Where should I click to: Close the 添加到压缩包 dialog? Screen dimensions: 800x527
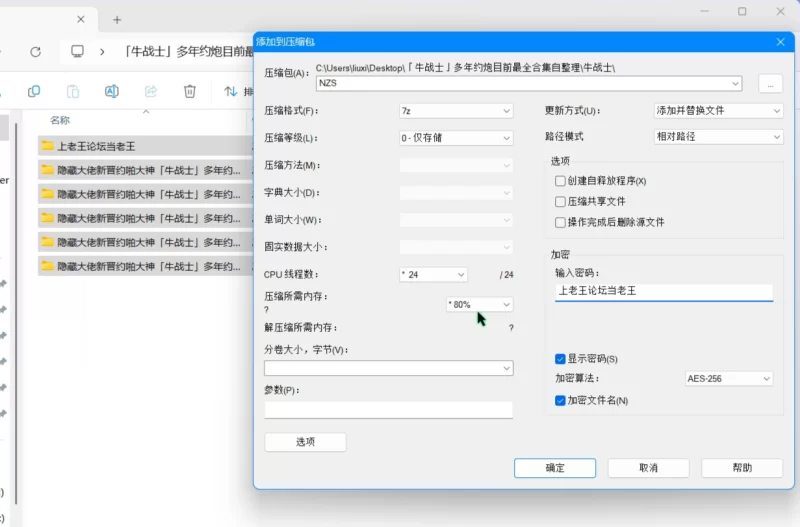781,42
